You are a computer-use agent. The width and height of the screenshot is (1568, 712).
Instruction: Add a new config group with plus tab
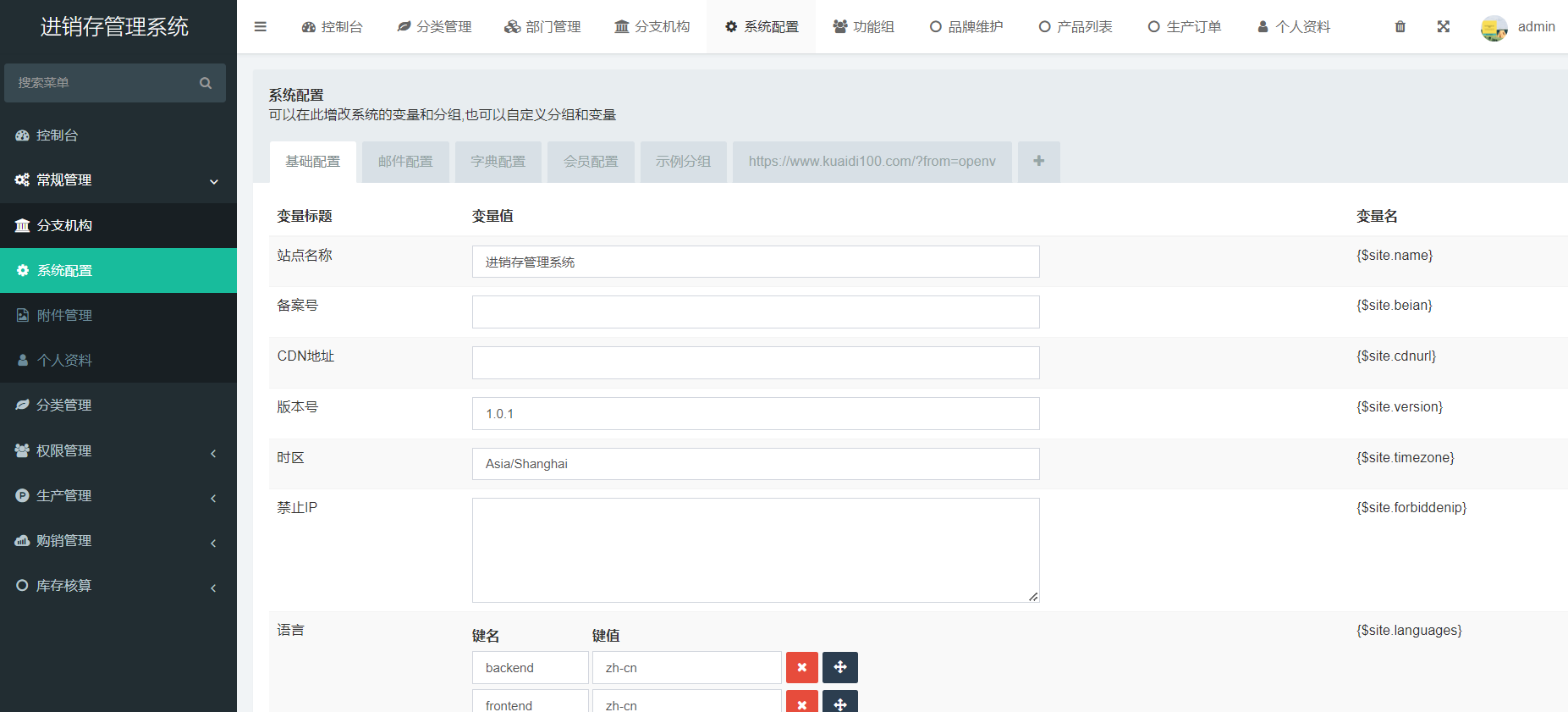1039,162
